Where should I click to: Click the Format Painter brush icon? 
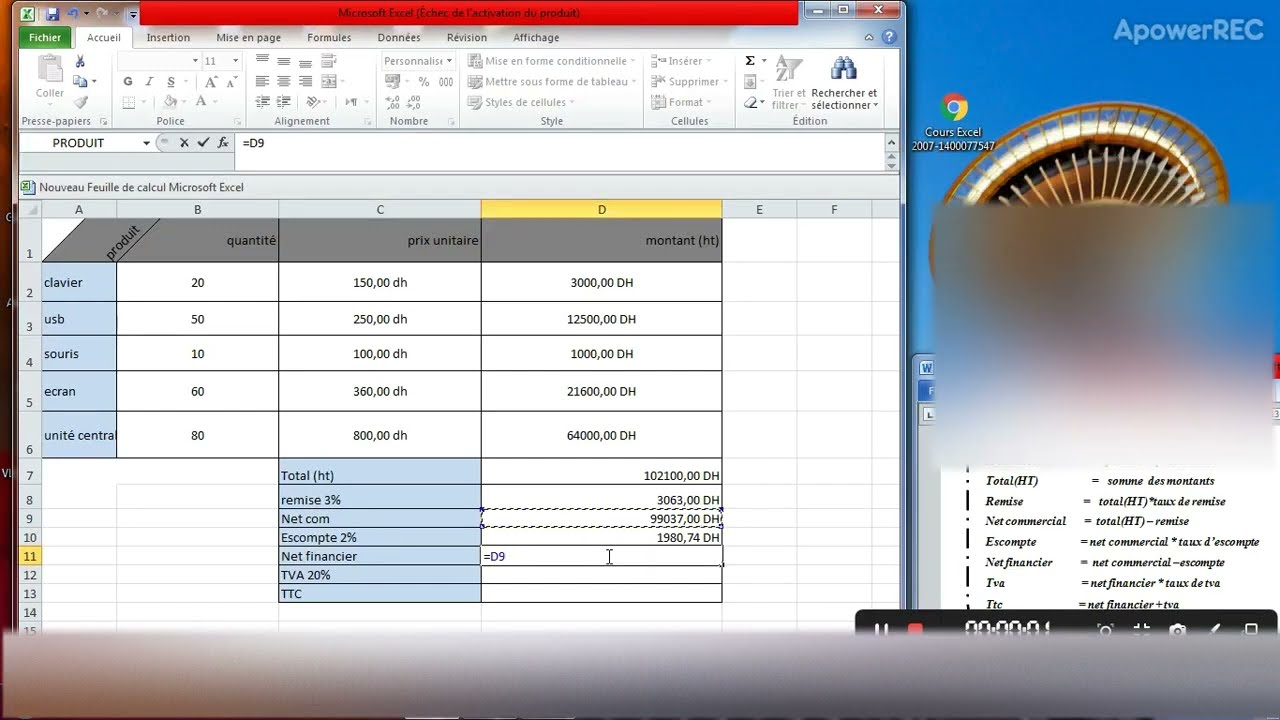(x=80, y=102)
